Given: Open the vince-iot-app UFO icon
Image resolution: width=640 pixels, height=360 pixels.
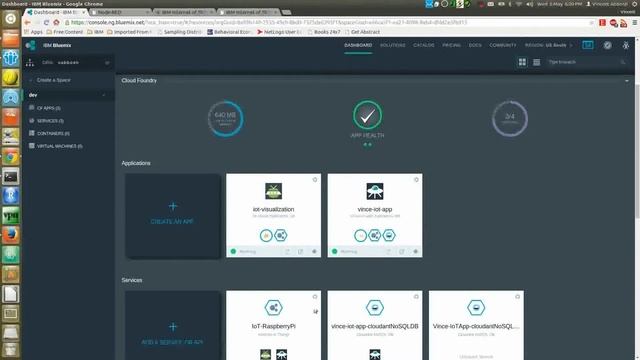Looking at the screenshot, I should point(375,191).
